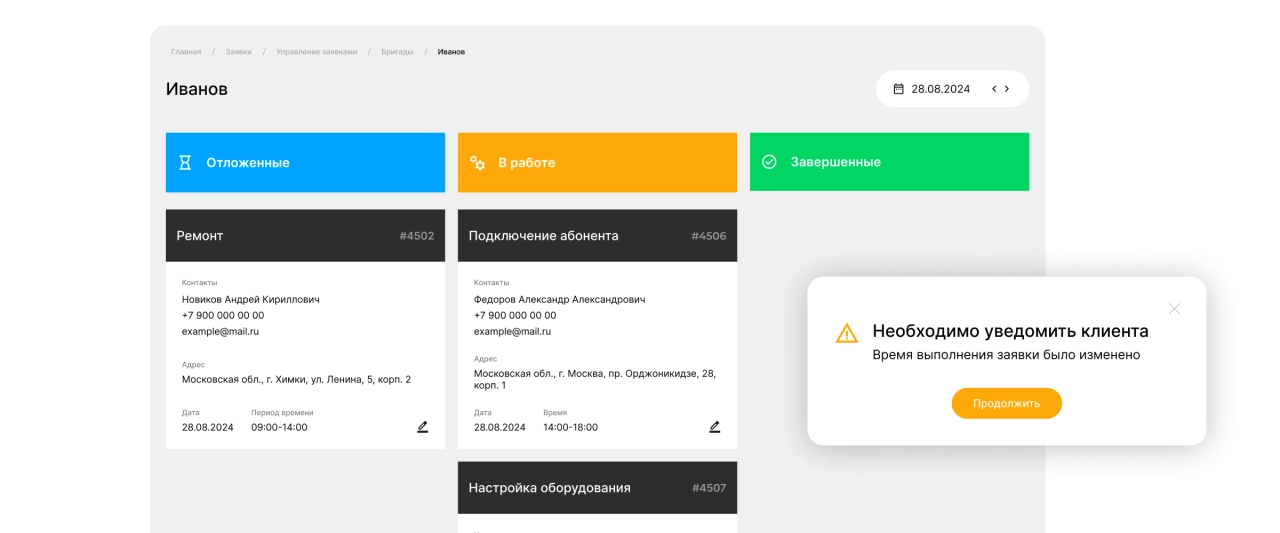Viewport: 1280px width, 533px height.
Task: Go to the previous date arrow
Action: click(x=994, y=89)
